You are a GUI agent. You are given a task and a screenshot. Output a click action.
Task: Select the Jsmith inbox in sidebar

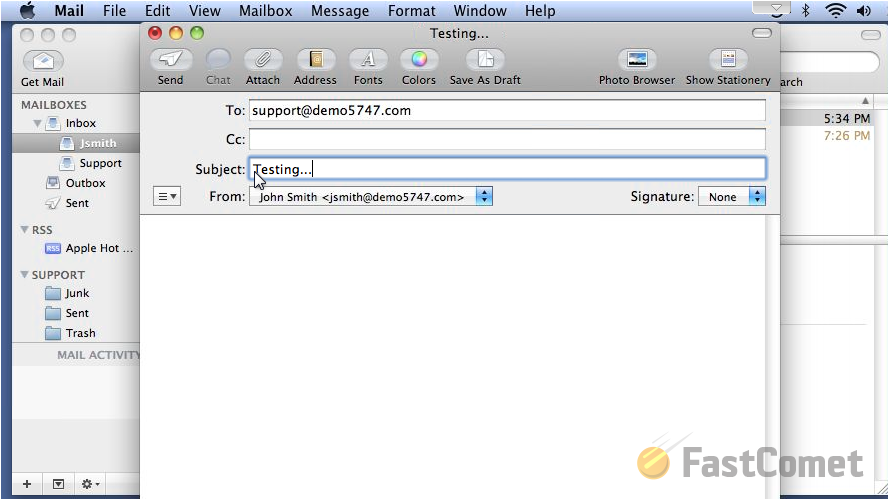pos(76,143)
